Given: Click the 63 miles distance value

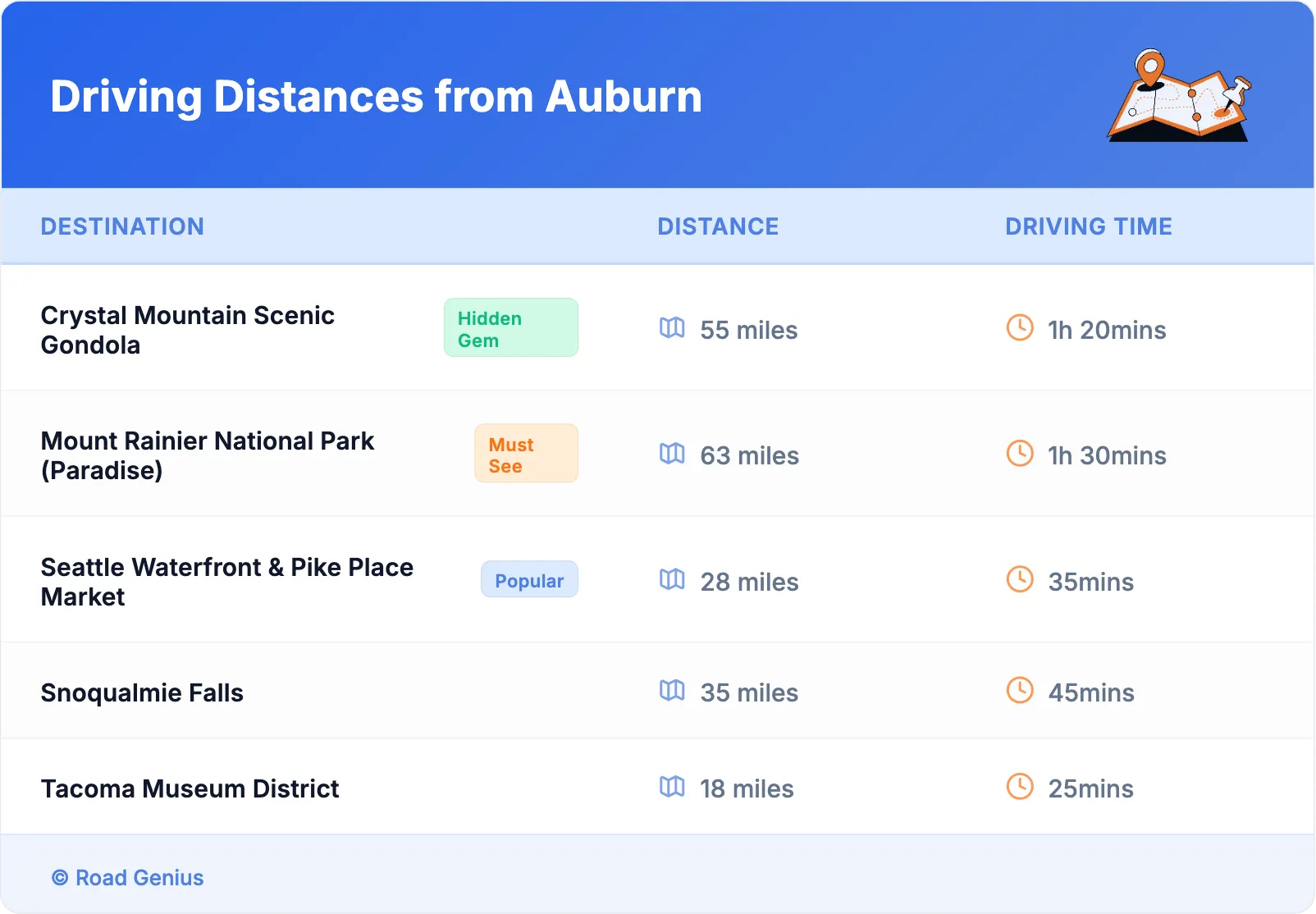Looking at the screenshot, I should [750, 455].
